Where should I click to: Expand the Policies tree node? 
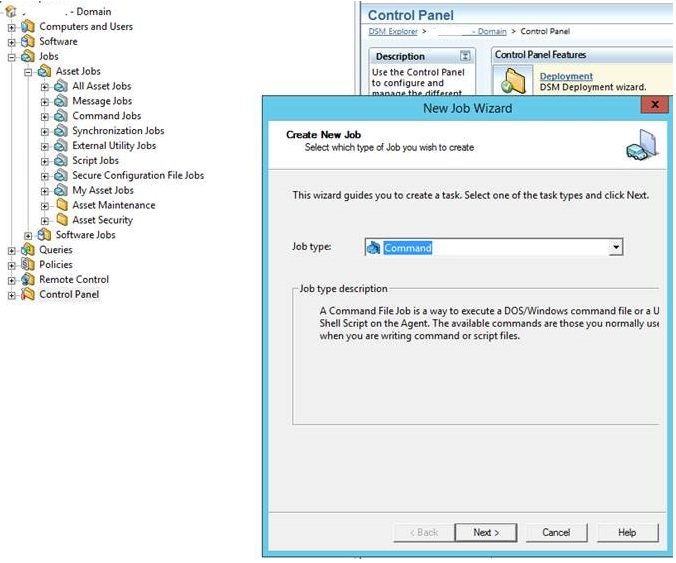coord(12,266)
